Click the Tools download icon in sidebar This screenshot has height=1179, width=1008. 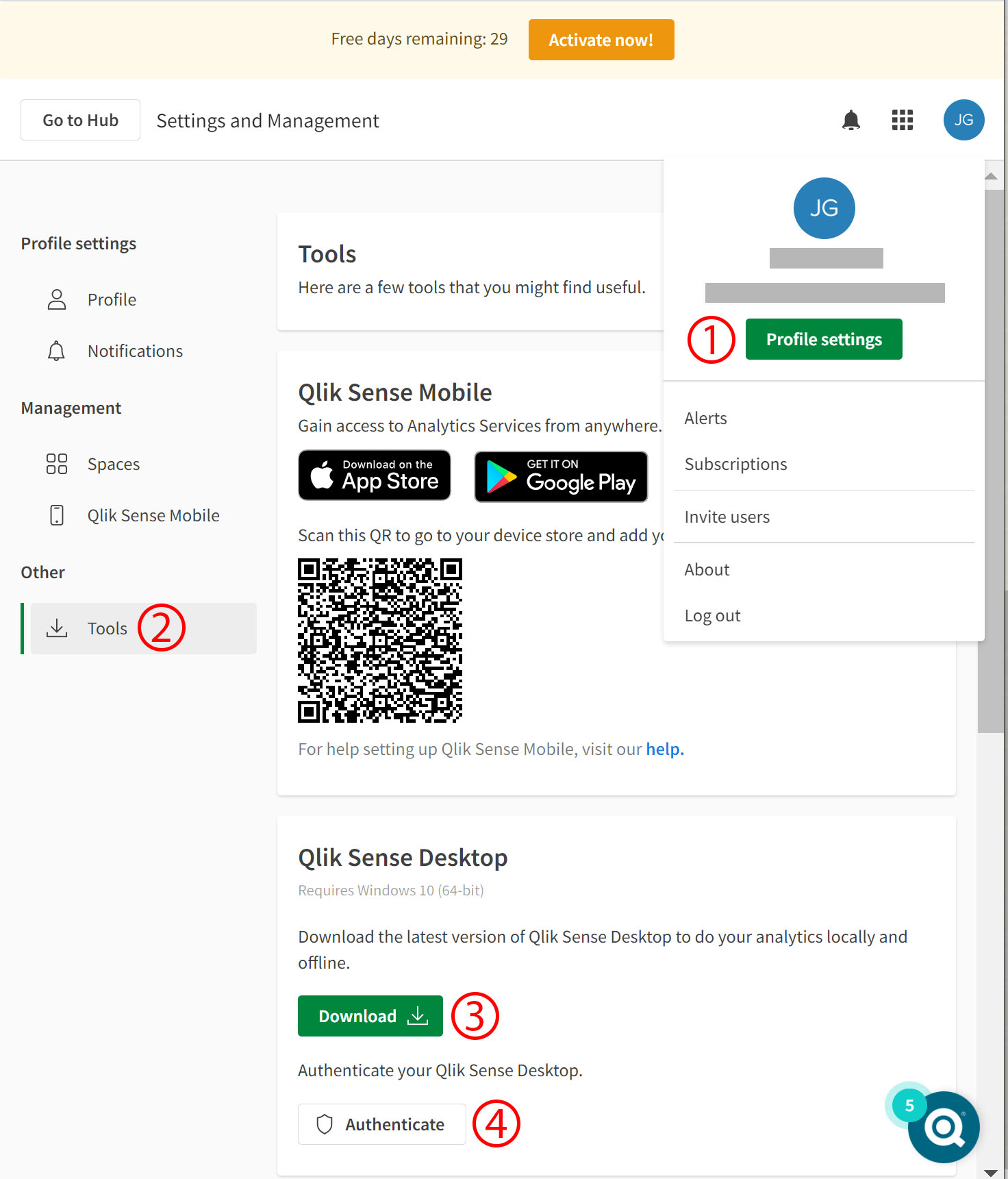coord(57,628)
